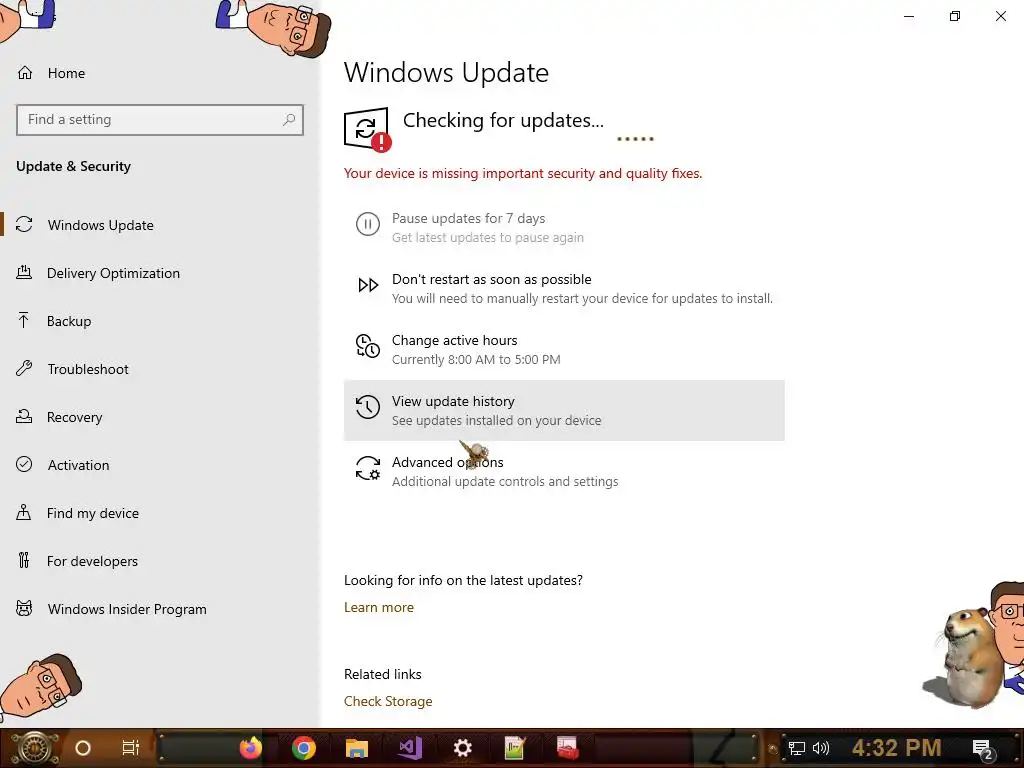Open Cortana circle on taskbar
Image resolution: width=1024 pixels, height=768 pixels.
[83, 748]
